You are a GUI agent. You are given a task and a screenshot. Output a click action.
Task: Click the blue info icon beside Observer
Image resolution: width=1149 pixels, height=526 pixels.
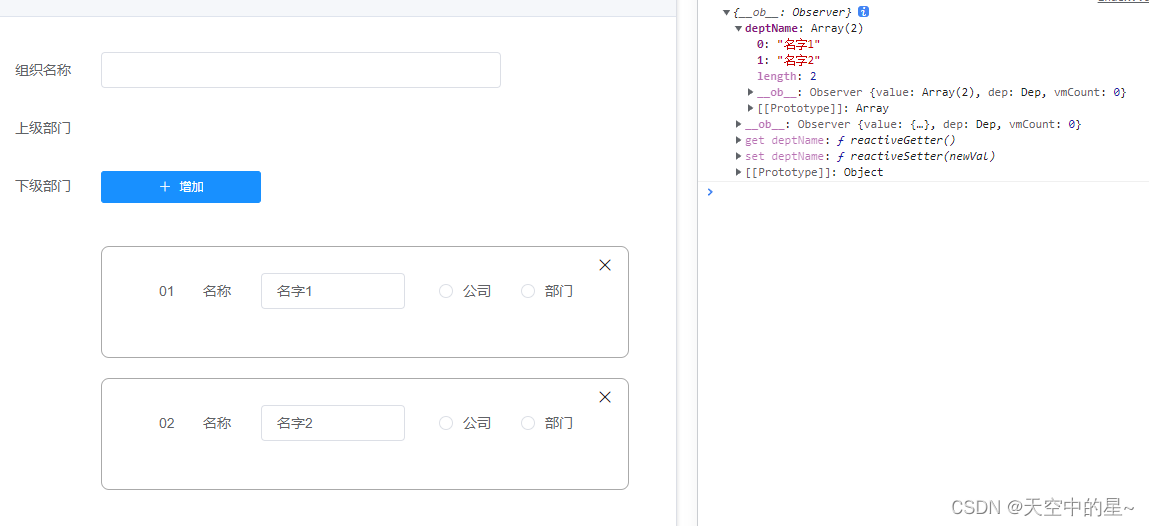coord(863,12)
